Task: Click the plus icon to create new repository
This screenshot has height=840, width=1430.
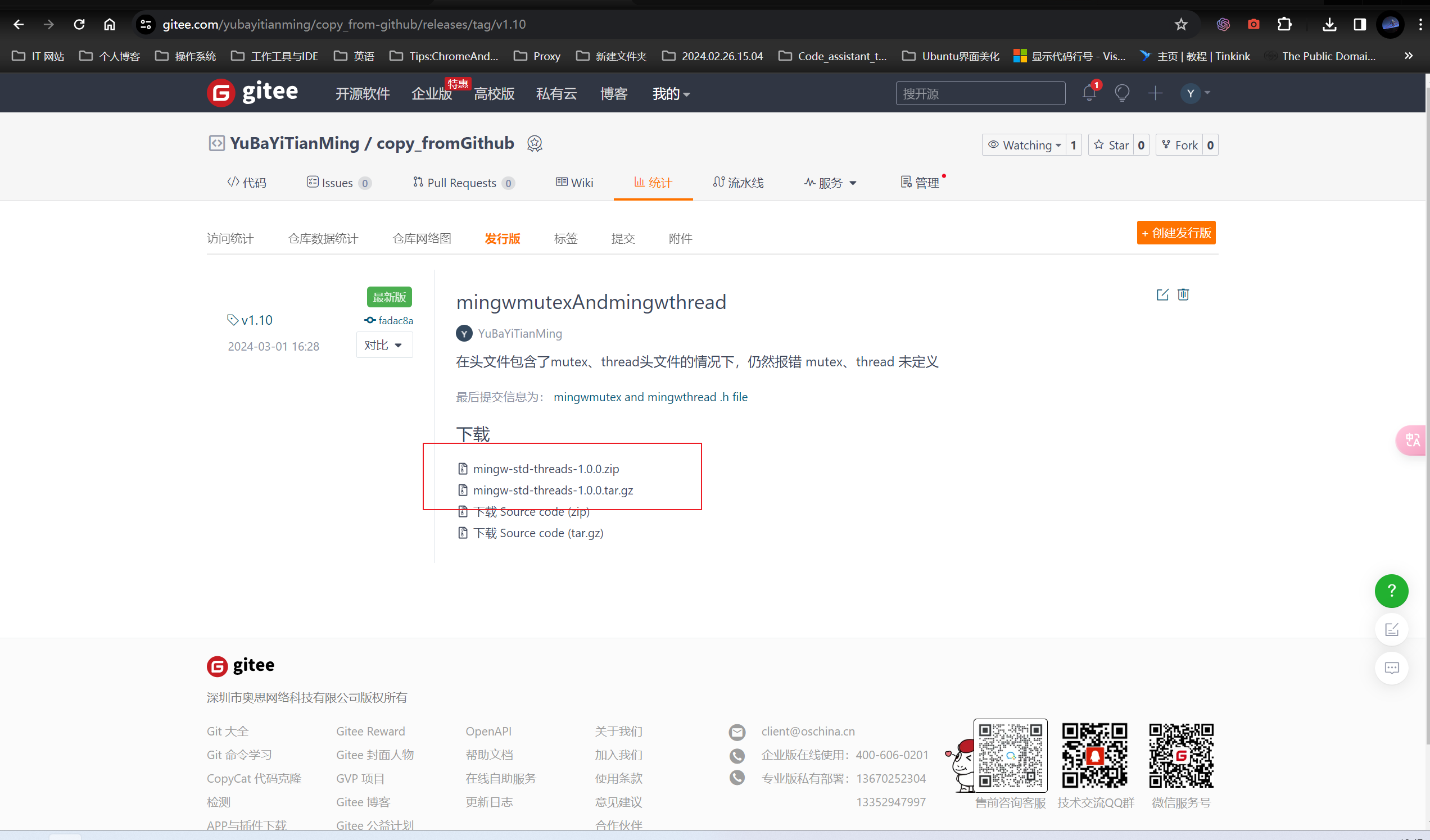Action: pyautogui.click(x=1155, y=93)
